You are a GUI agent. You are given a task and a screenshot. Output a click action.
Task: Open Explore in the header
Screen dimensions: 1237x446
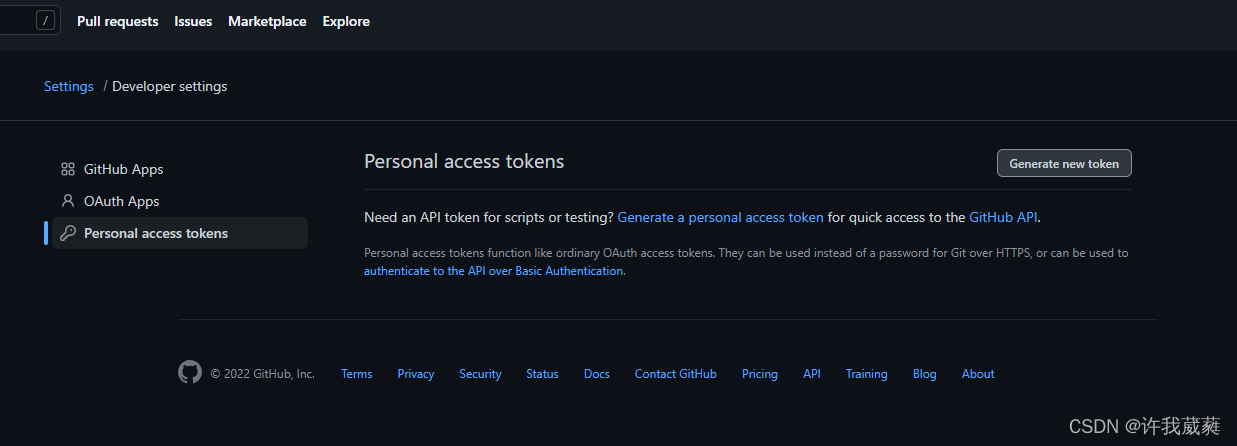346,21
